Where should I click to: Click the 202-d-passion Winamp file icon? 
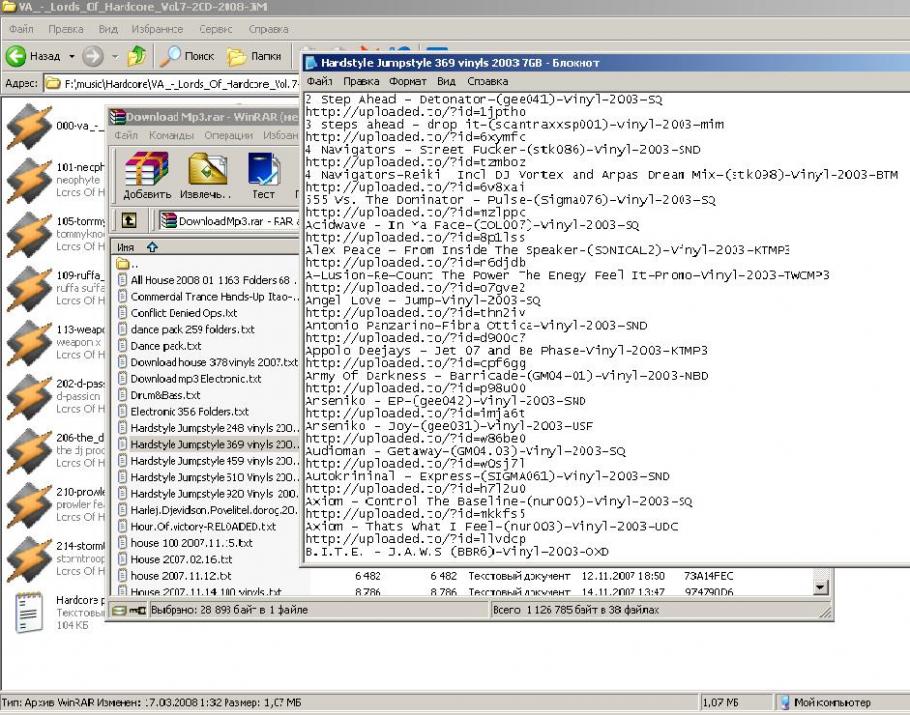29,397
